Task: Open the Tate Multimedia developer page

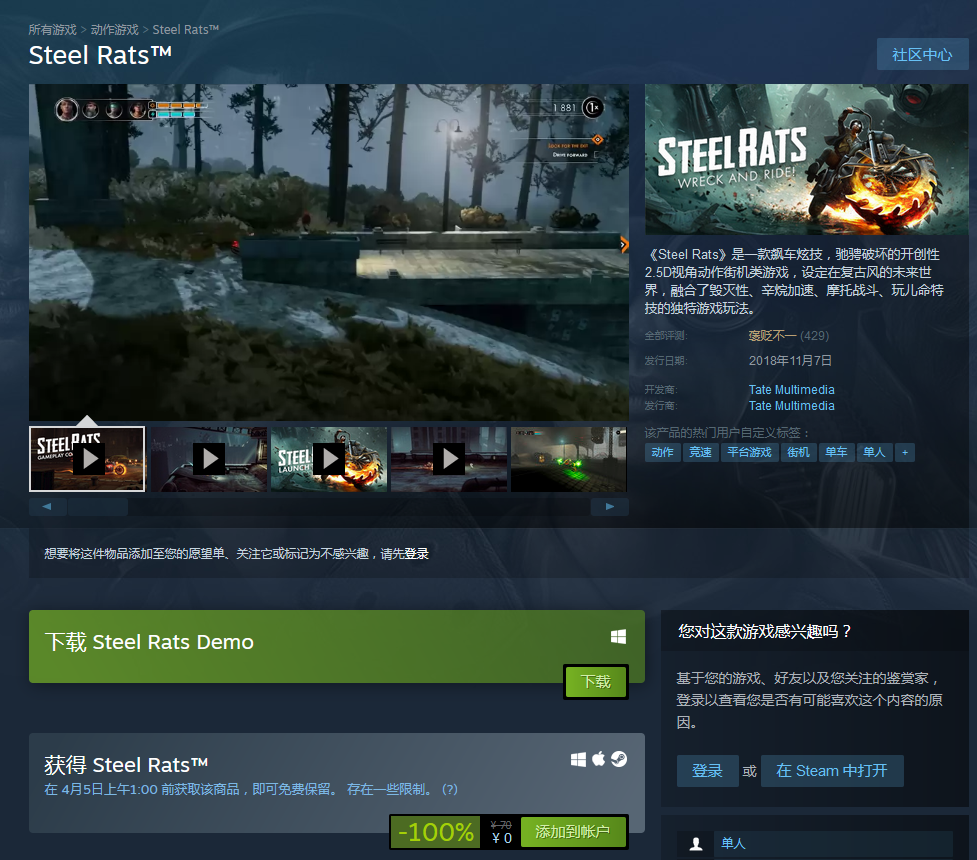Action: (x=791, y=389)
